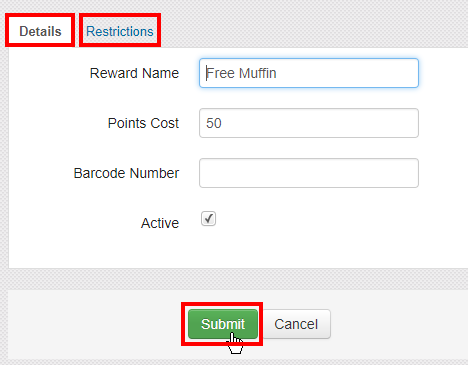
Task: Click the Barcode Number label
Action: pos(126,173)
